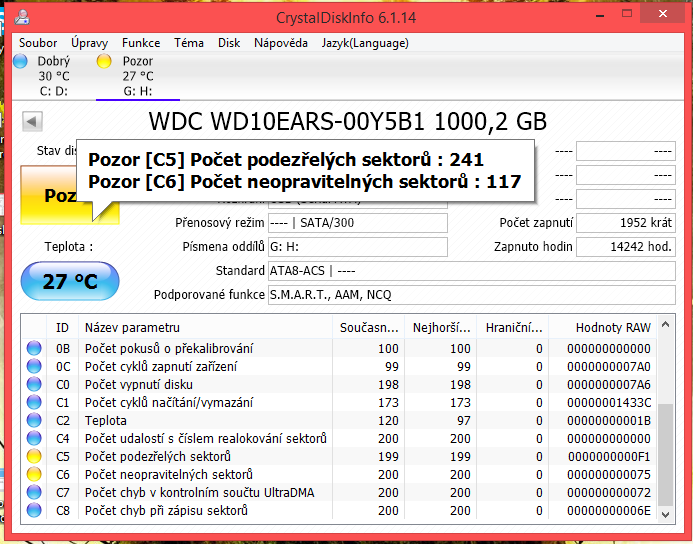This screenshot has width=693, height=544.
Task: Open the Úpravy menu
Action: [89, 43]
